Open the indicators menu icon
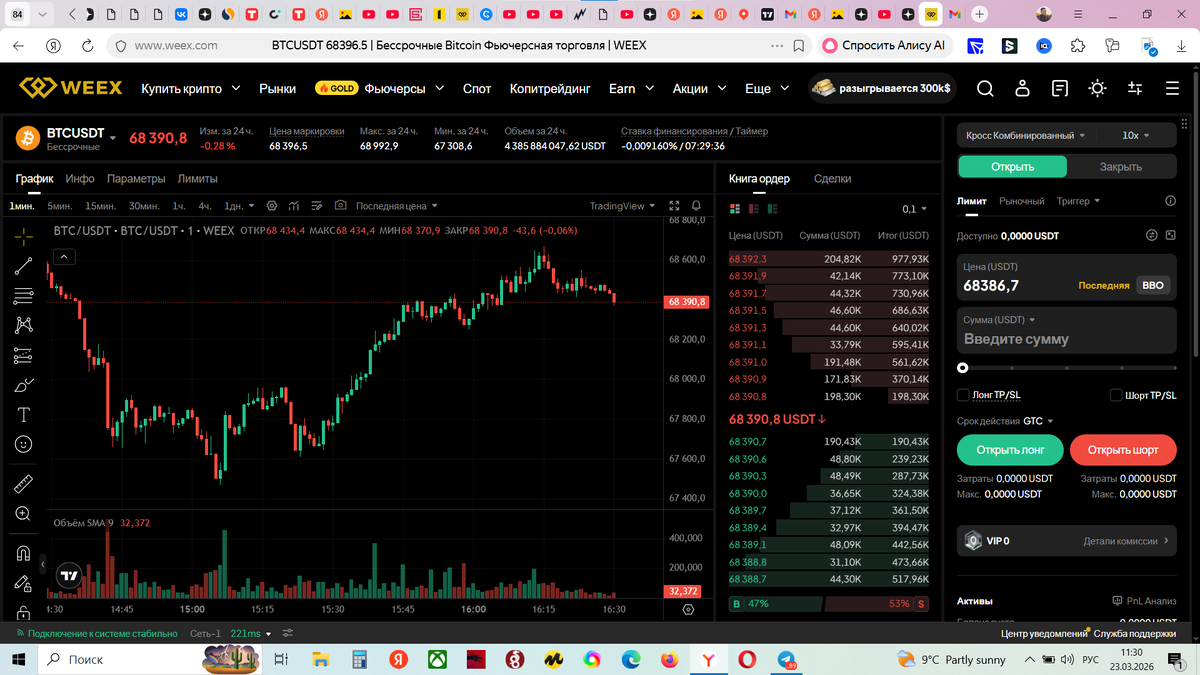This screenshot has width=1200, height=675. [294, 206]
